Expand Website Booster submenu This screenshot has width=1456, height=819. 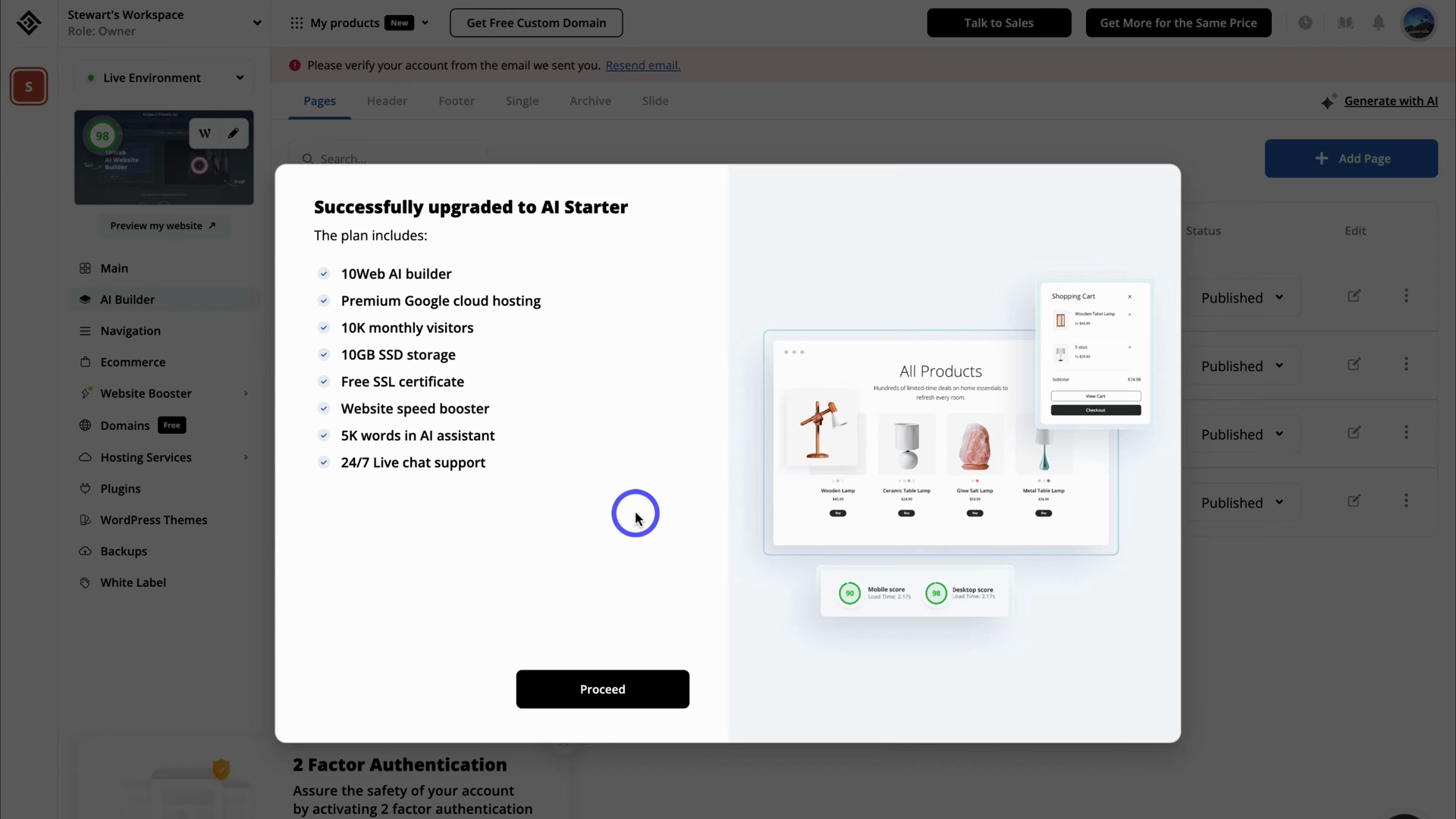click(246, 394)
